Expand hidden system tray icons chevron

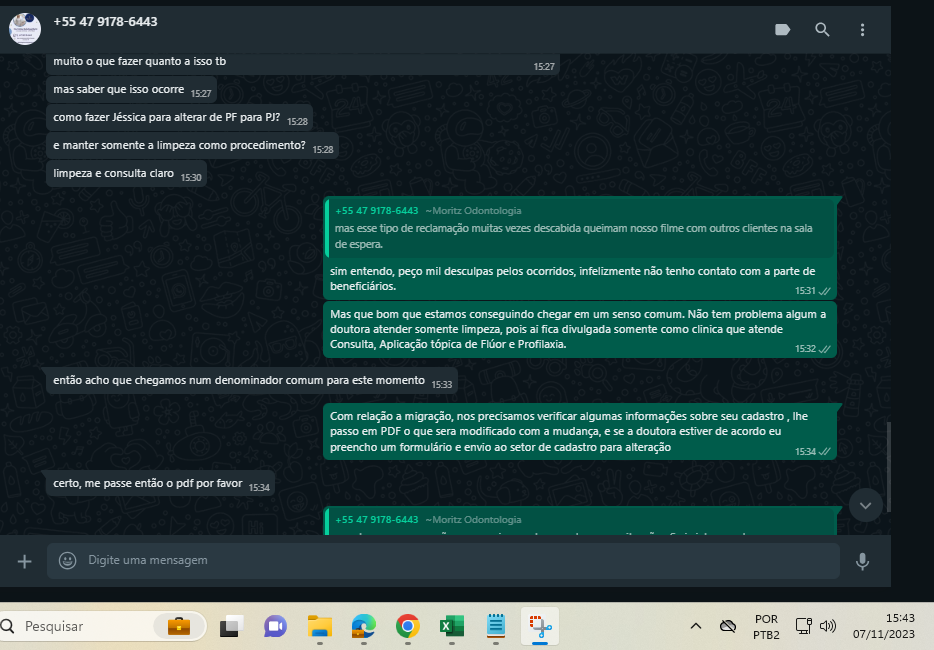coord(696,626)
